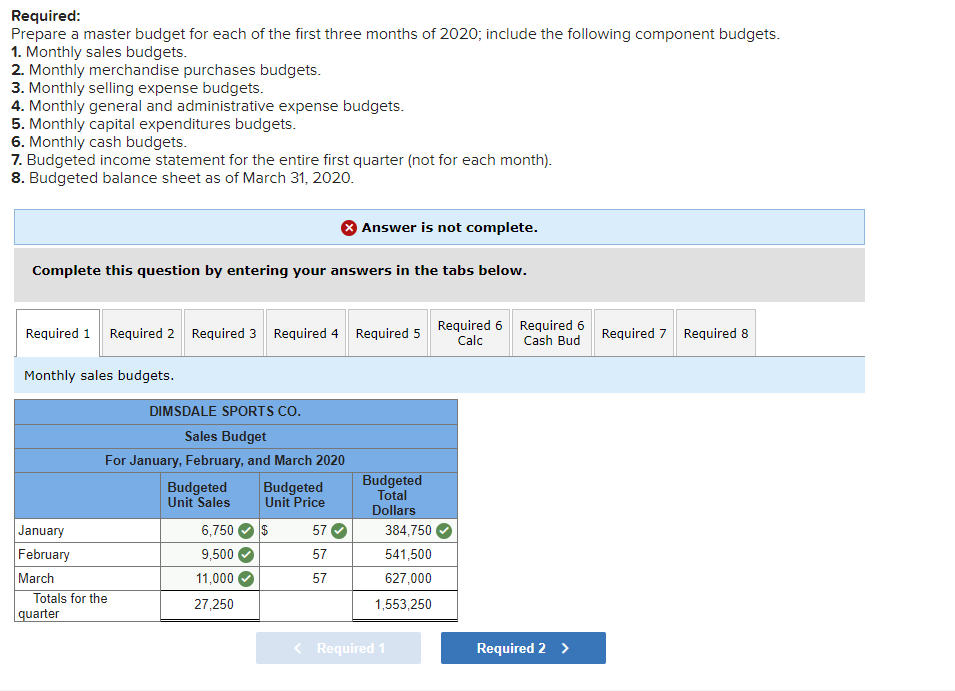Image resolution: width=955 pixels, height=691 pixels.
Task: Click 'Complete this question by entering your answers' instruction
Action: pos(280,270)
